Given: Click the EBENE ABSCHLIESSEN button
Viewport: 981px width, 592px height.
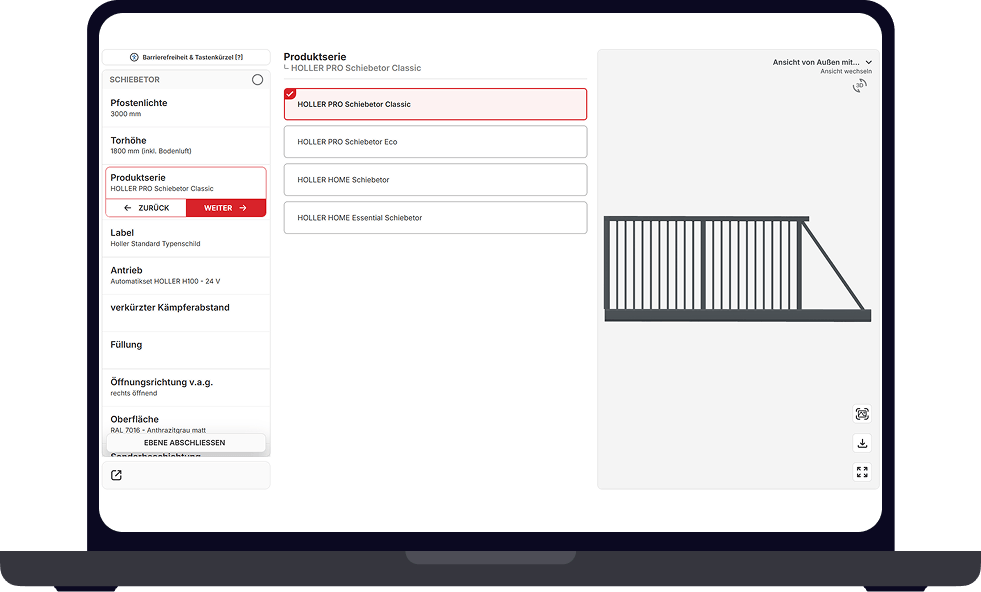Looking at the screenshot, I should click(186, 443).
